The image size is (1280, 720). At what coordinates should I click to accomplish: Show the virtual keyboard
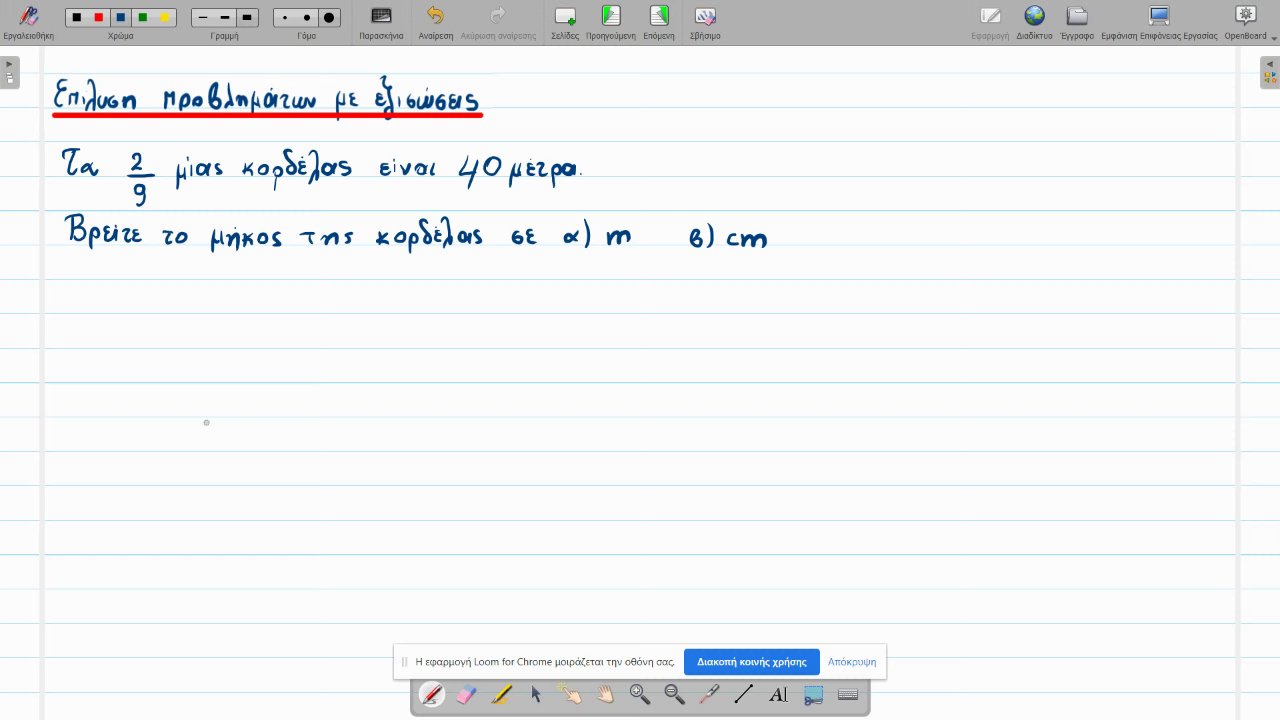(x=848, y=694)
